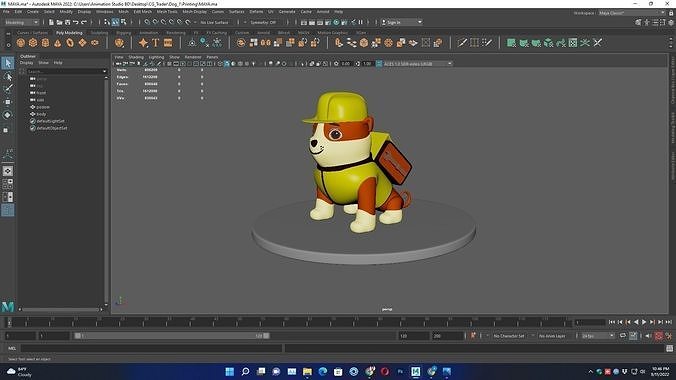Open taskbar Search
The width and height of the screenshot is (676, 380).
click(245, 371)
